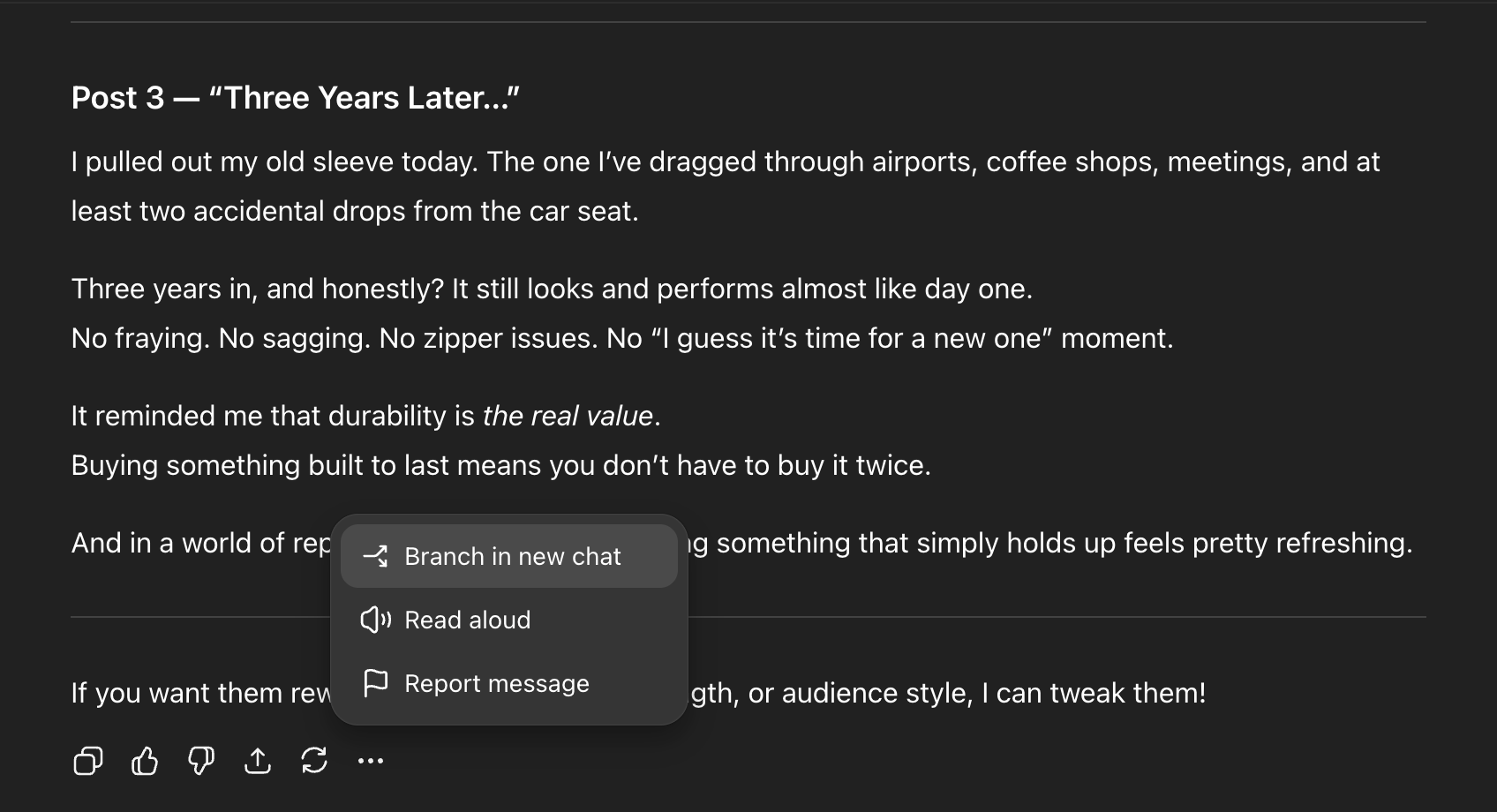
Task: Pick "Report message" from the popup
Action: (x=496, y=683)
